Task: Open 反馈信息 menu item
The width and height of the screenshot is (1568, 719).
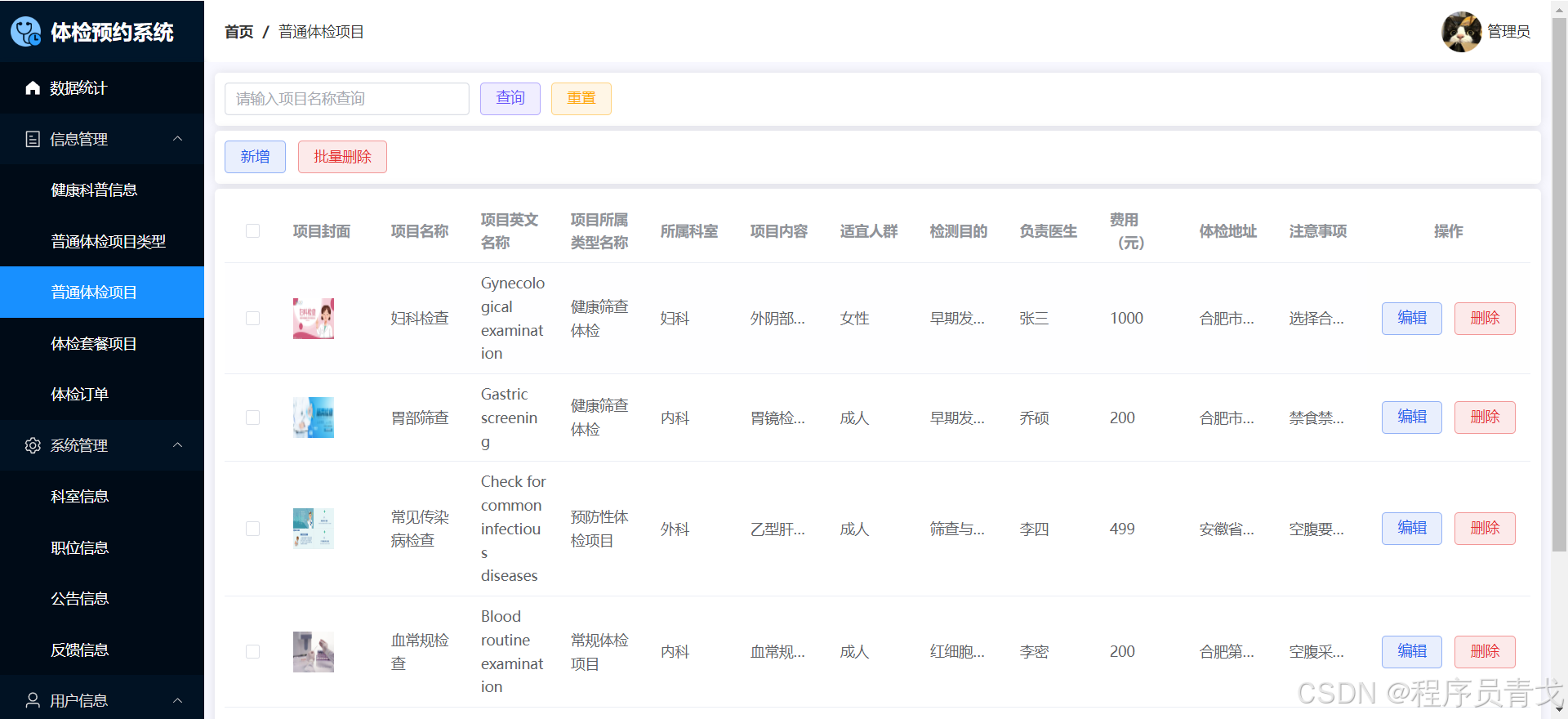Action: point(102,650)
